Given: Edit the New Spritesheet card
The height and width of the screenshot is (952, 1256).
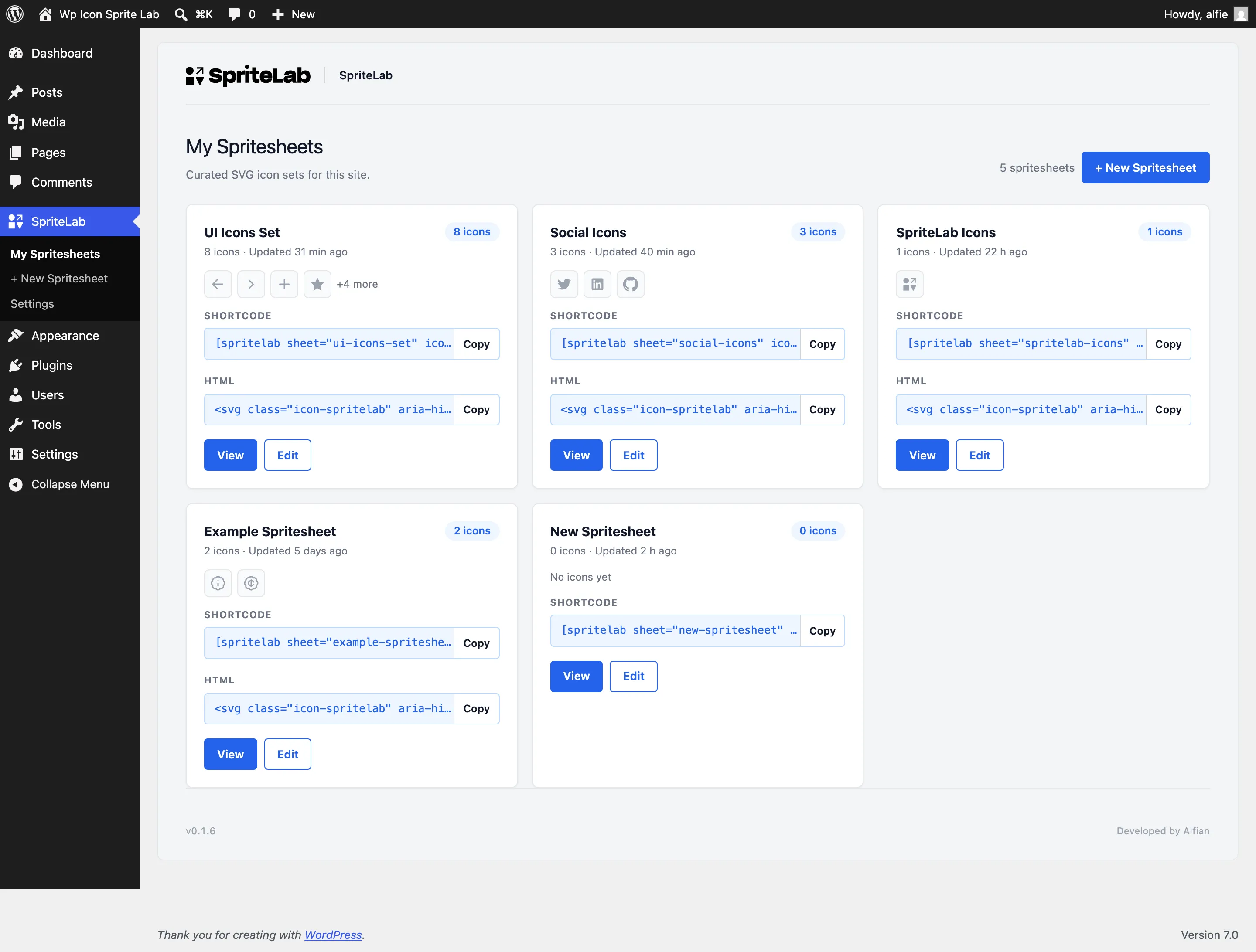Looking at the screenshot, I should 634,676.
